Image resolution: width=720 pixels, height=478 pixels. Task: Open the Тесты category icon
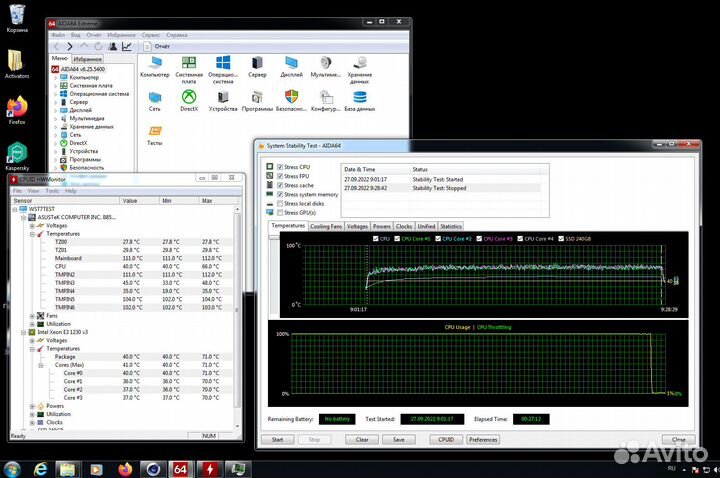click(155, 135)
